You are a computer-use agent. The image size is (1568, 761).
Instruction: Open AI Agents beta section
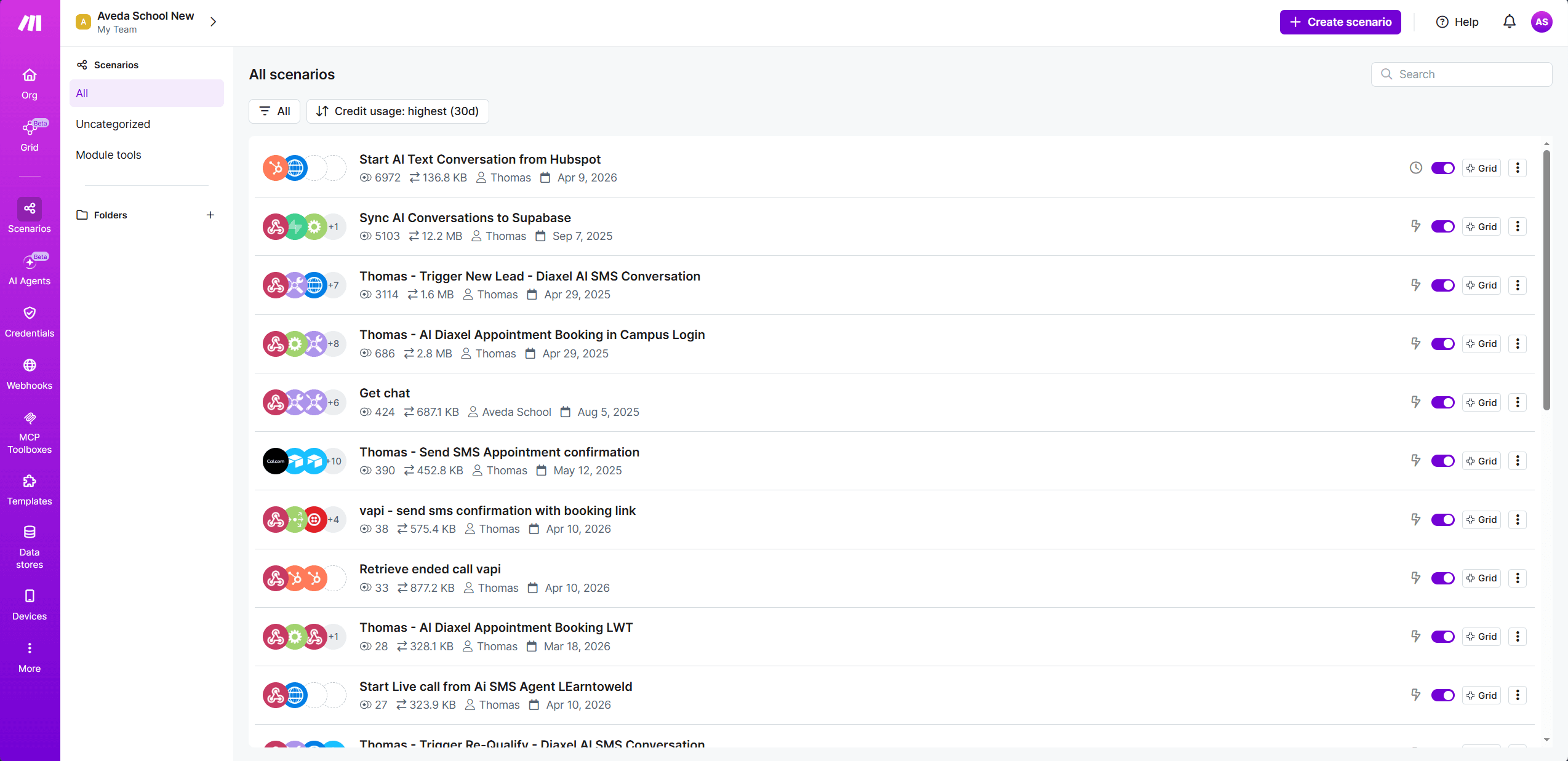[x=30, y=269]
